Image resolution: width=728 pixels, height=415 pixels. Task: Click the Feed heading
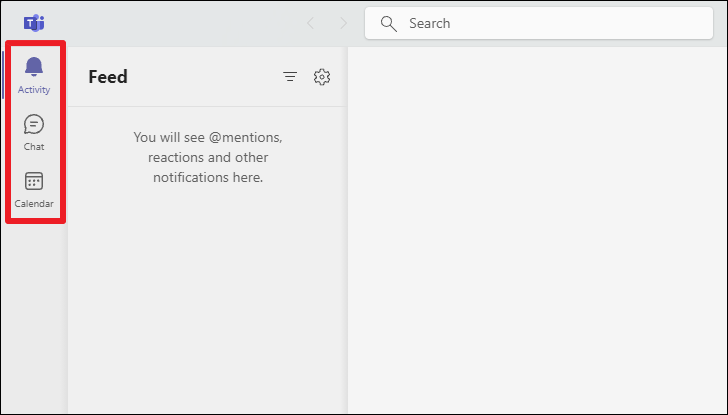tap(108, 77)
